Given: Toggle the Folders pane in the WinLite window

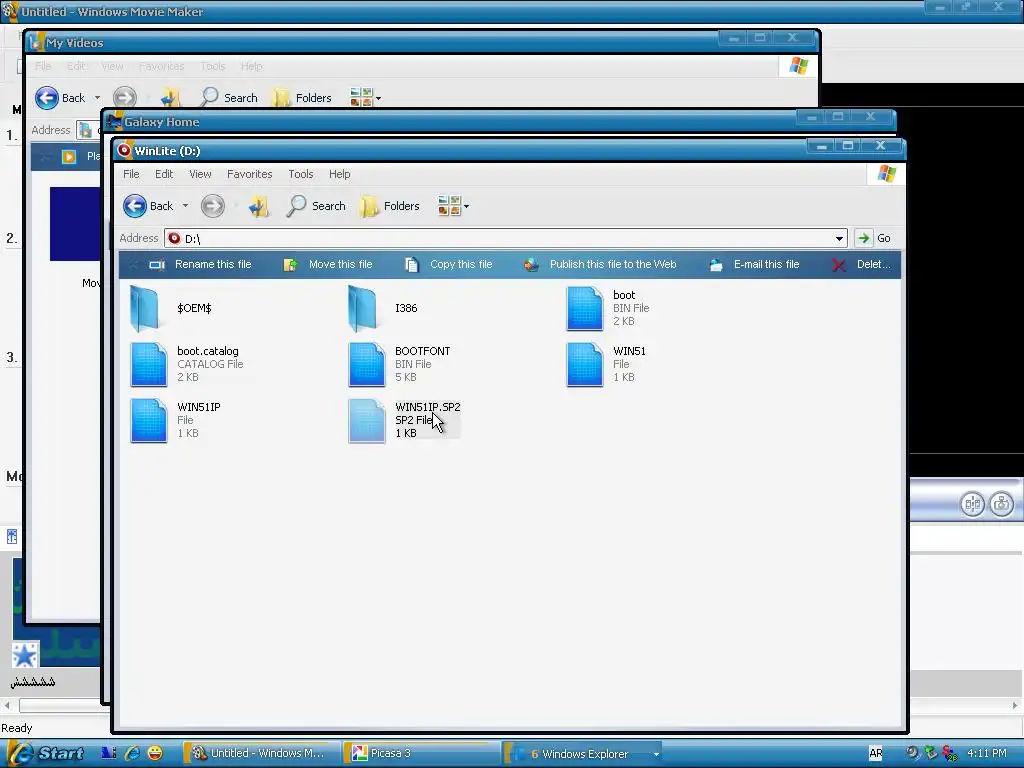Looking at the screenshot, I should 389,206.
